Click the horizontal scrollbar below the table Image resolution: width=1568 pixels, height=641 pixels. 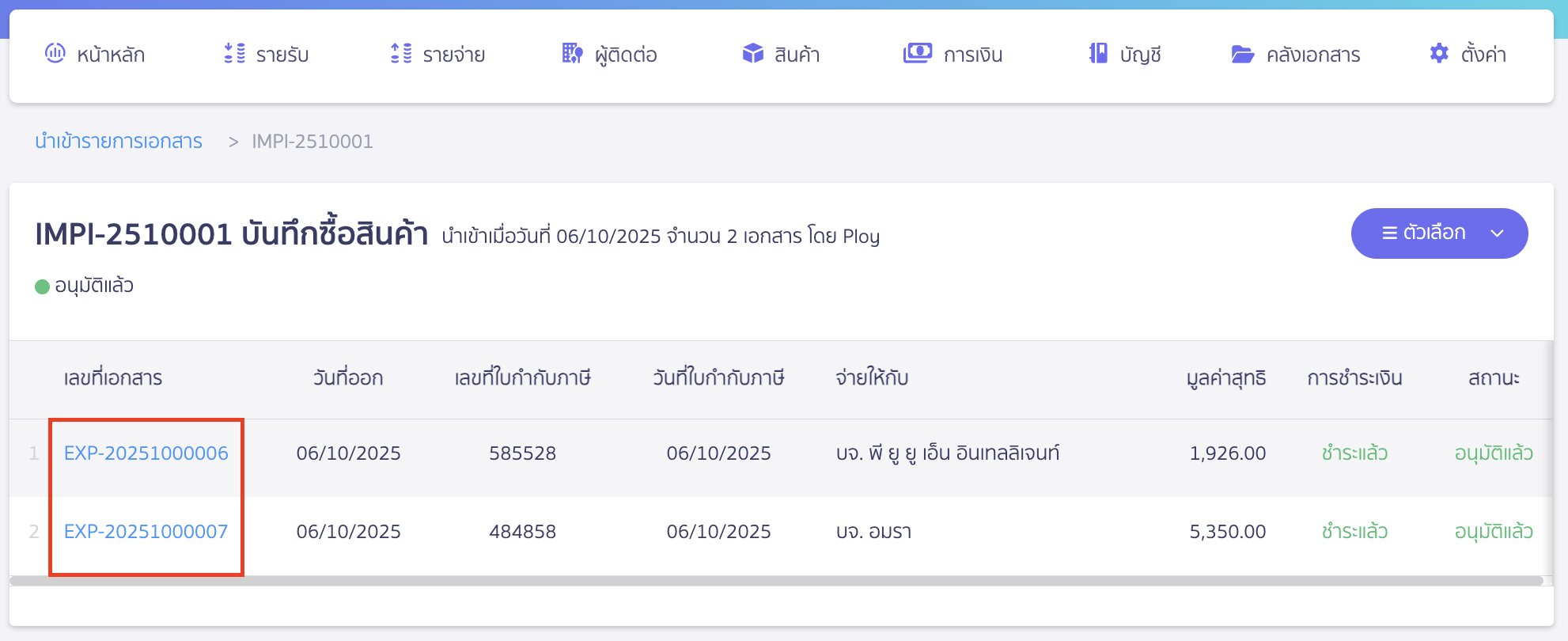pyautogui.click(x=783, y=582)
